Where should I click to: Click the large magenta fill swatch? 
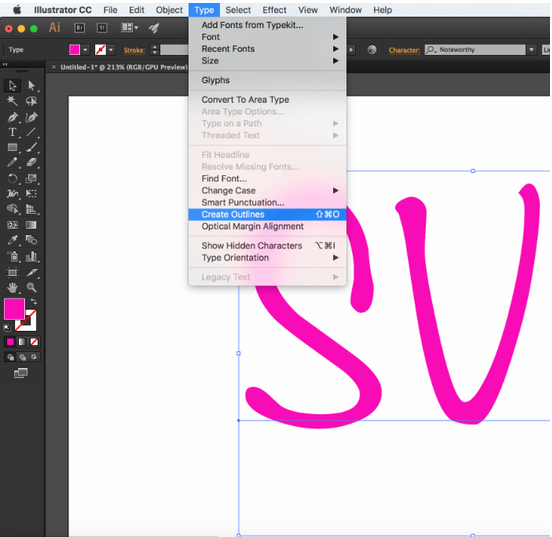coord(14,309)
